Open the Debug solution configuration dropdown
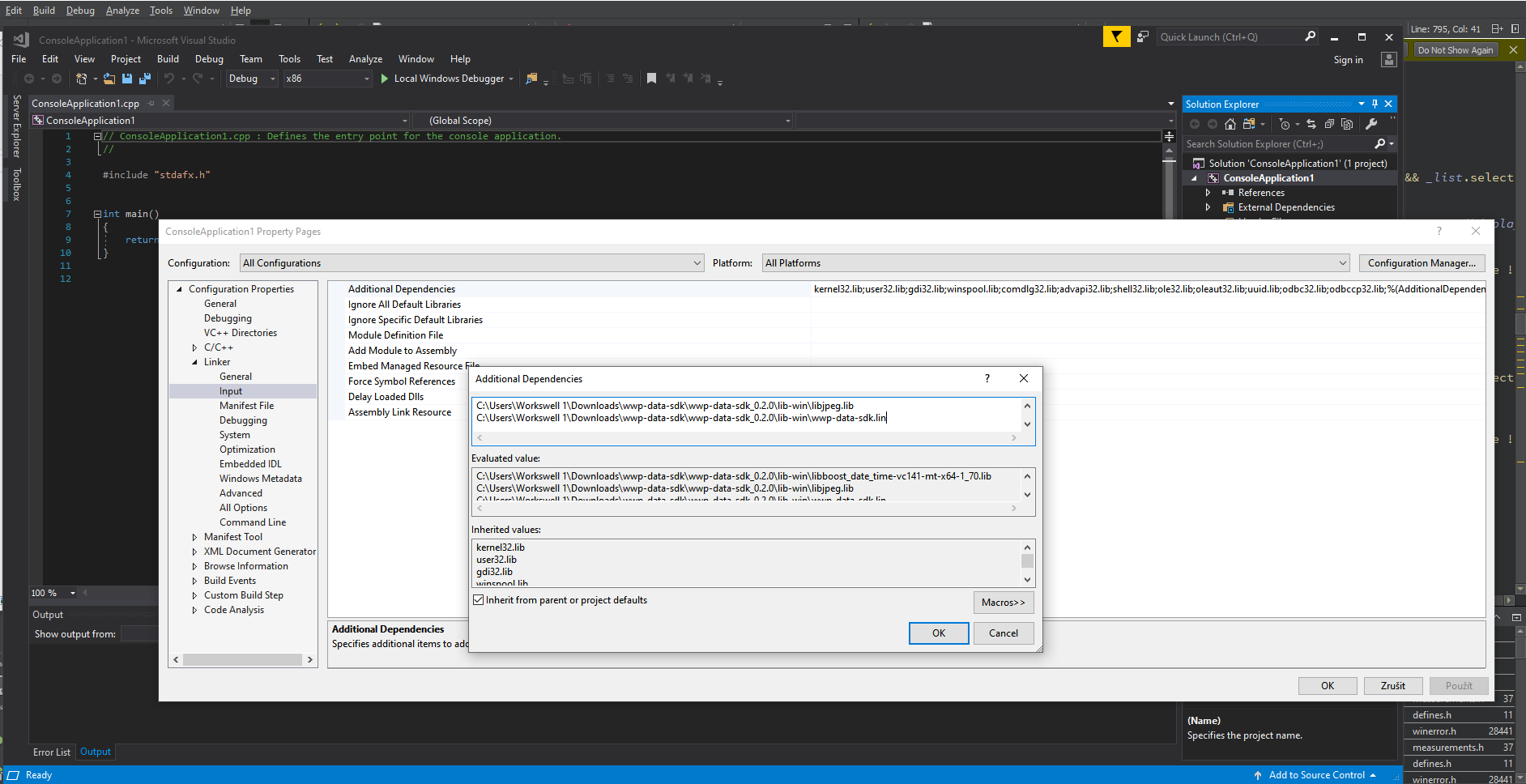Image resolution: width=1526 pixels, height=784 pixels. pyautogui.click(x=251, y=79)
